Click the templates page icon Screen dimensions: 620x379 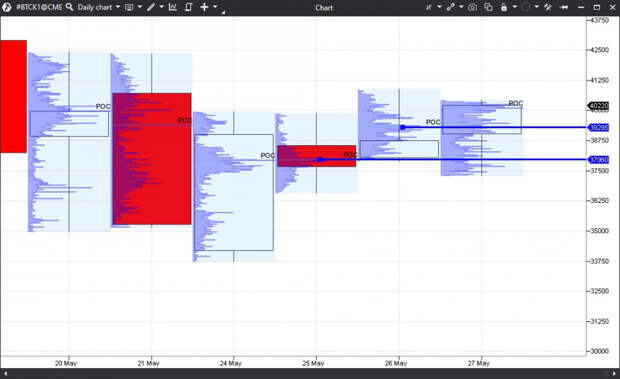coord(188,7)
